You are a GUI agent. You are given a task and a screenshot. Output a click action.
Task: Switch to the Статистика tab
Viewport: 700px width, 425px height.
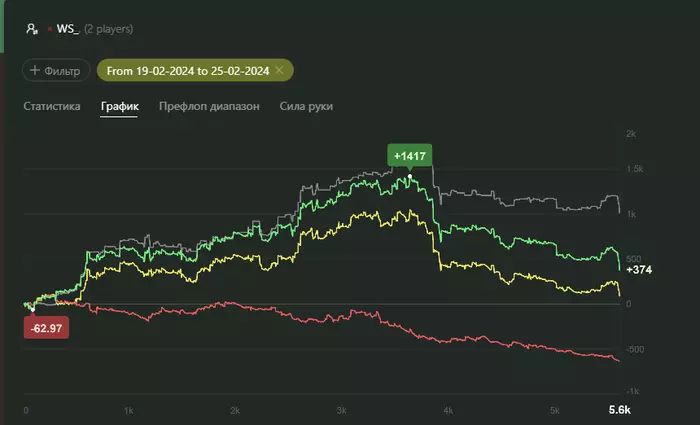52,106
